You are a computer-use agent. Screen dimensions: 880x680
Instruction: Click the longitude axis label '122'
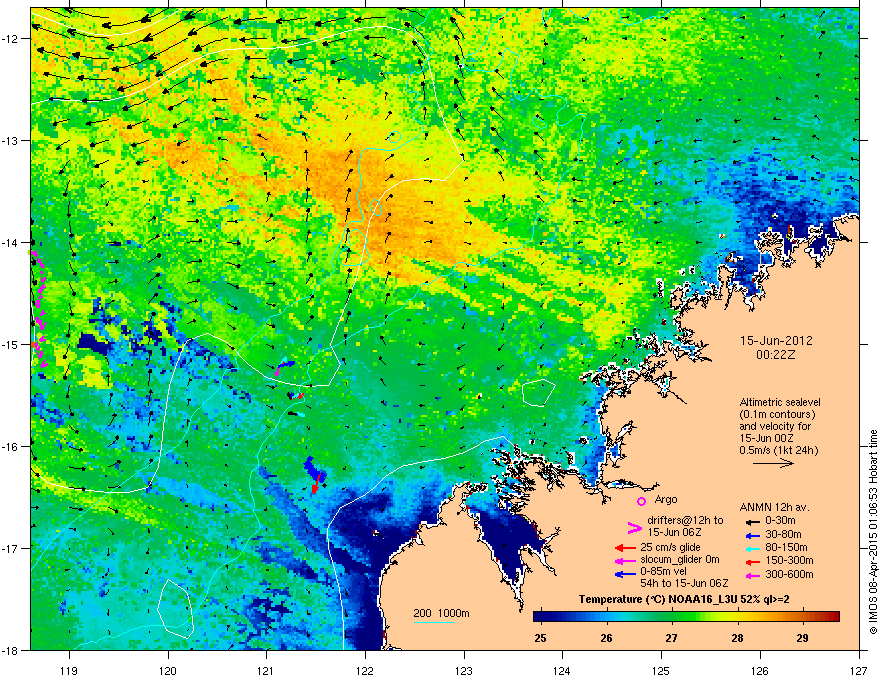pos(365,670)
